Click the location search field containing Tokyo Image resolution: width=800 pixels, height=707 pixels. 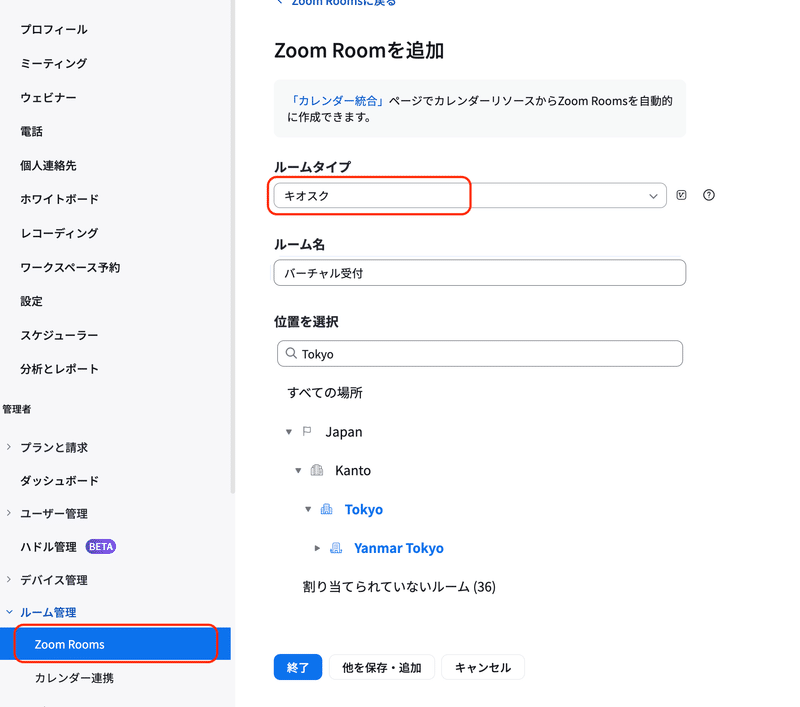pyautogui.click(x=480, y=354)
